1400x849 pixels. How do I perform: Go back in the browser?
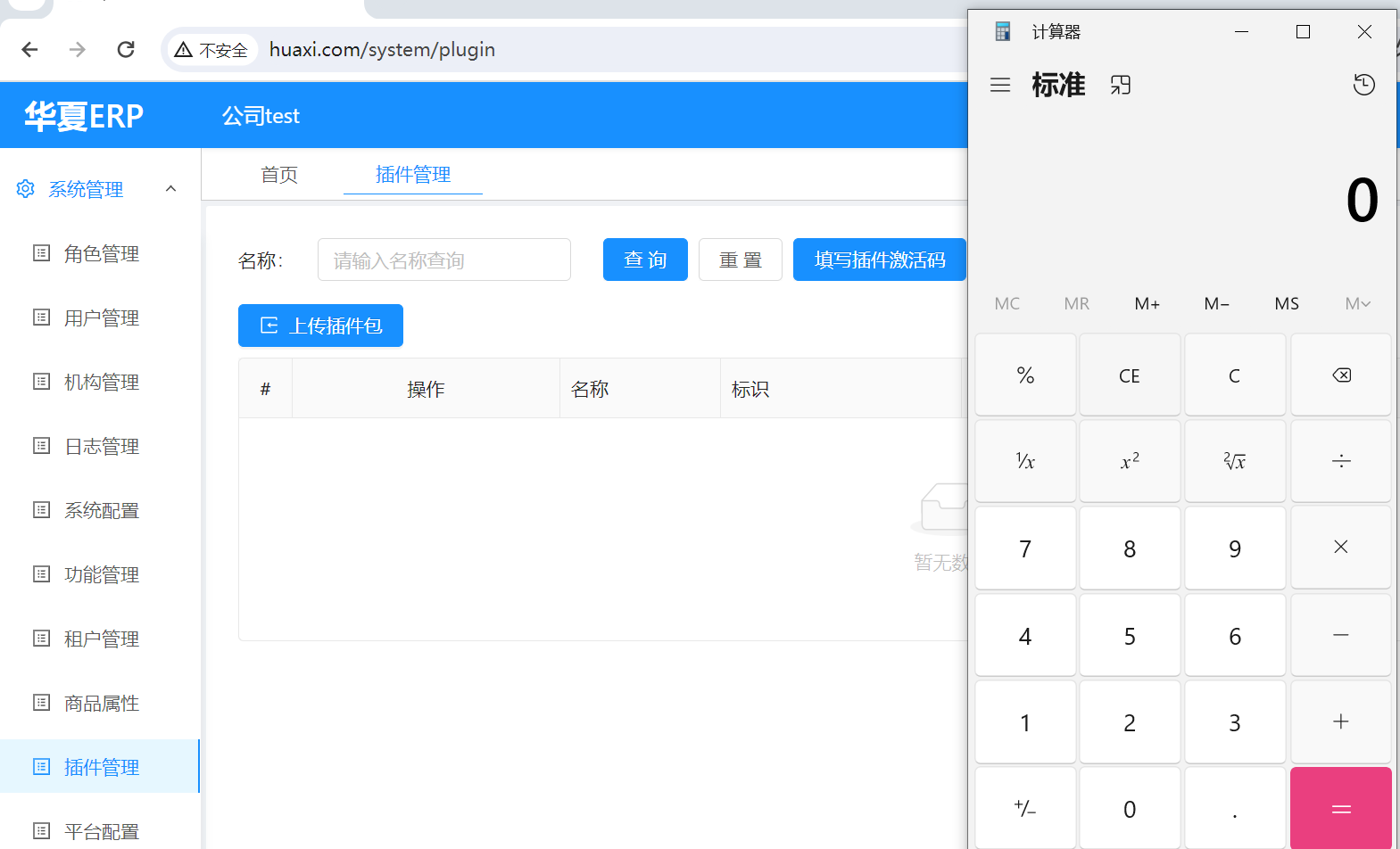pos(29,50)
